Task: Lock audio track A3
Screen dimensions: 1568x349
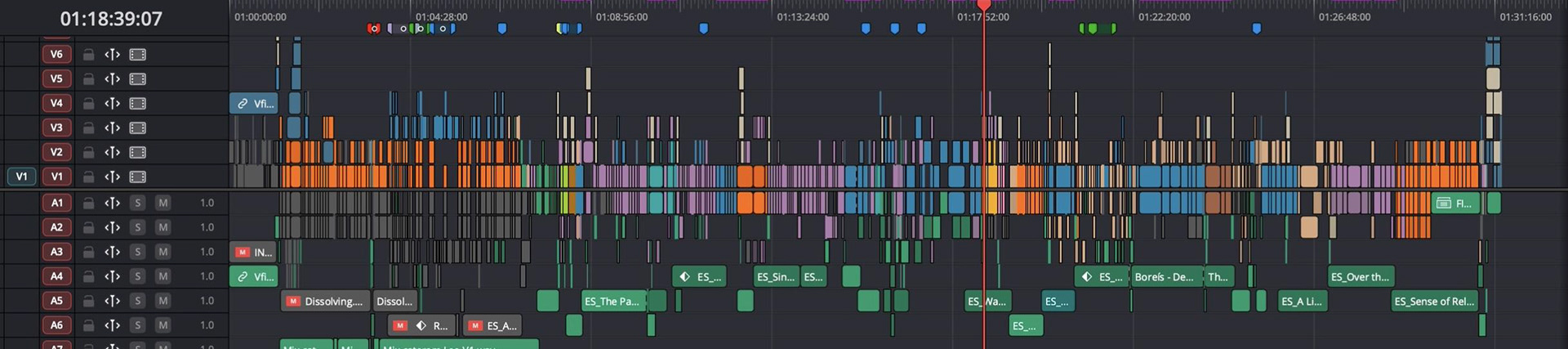Action: pos(88,252)
